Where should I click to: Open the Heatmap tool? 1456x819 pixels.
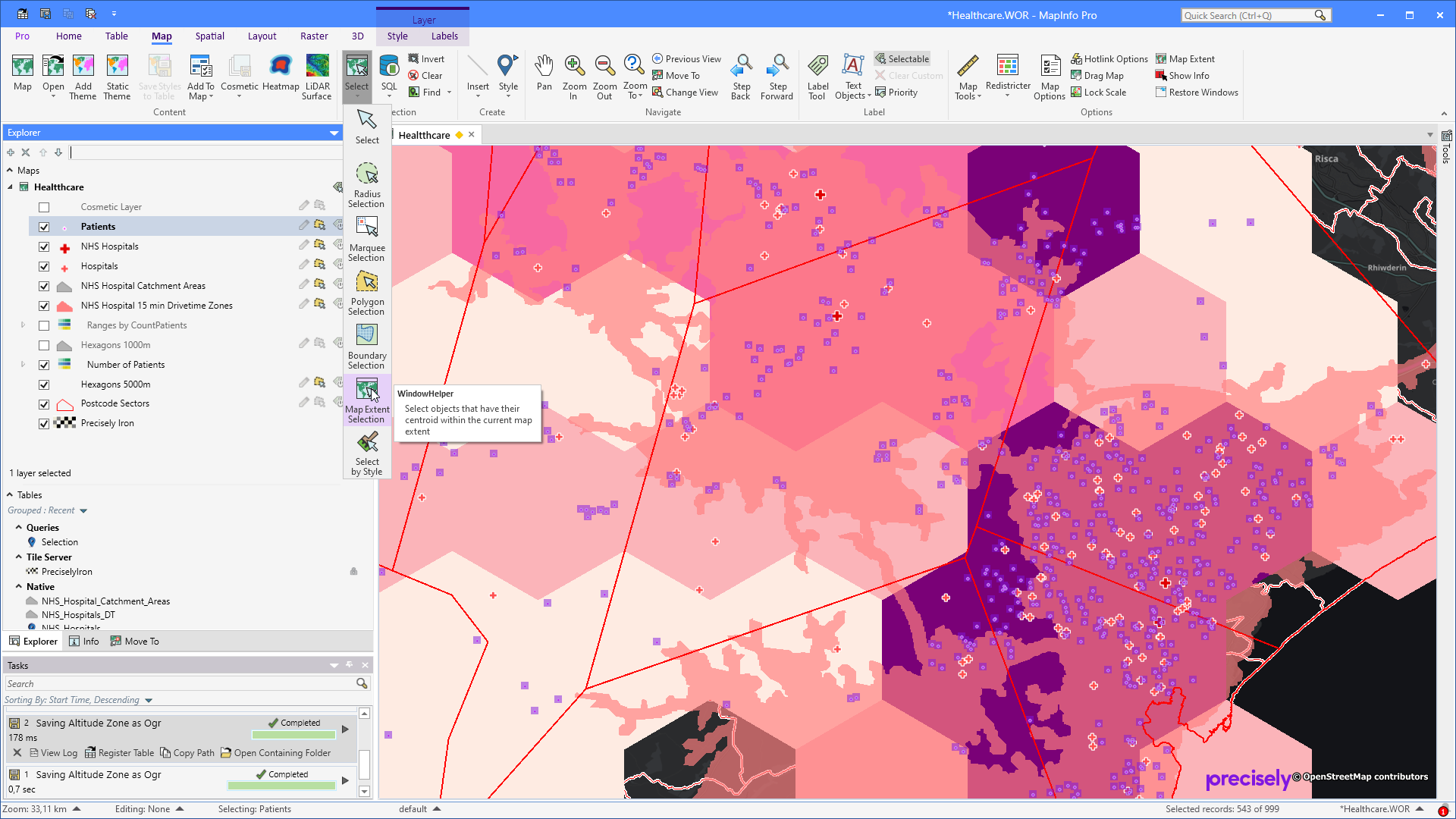coord(281,74)
